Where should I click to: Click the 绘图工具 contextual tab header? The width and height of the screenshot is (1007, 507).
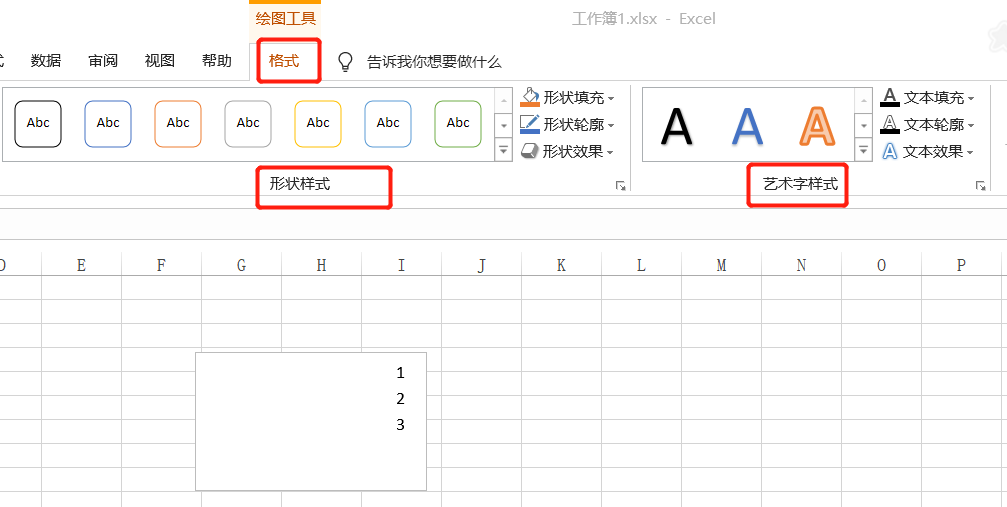(285, 18)
